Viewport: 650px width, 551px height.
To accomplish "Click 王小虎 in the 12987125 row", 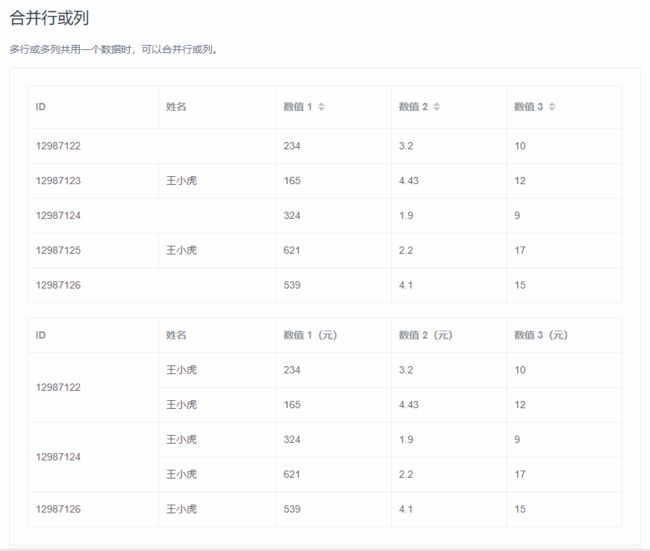I will (x=181, y=250).
